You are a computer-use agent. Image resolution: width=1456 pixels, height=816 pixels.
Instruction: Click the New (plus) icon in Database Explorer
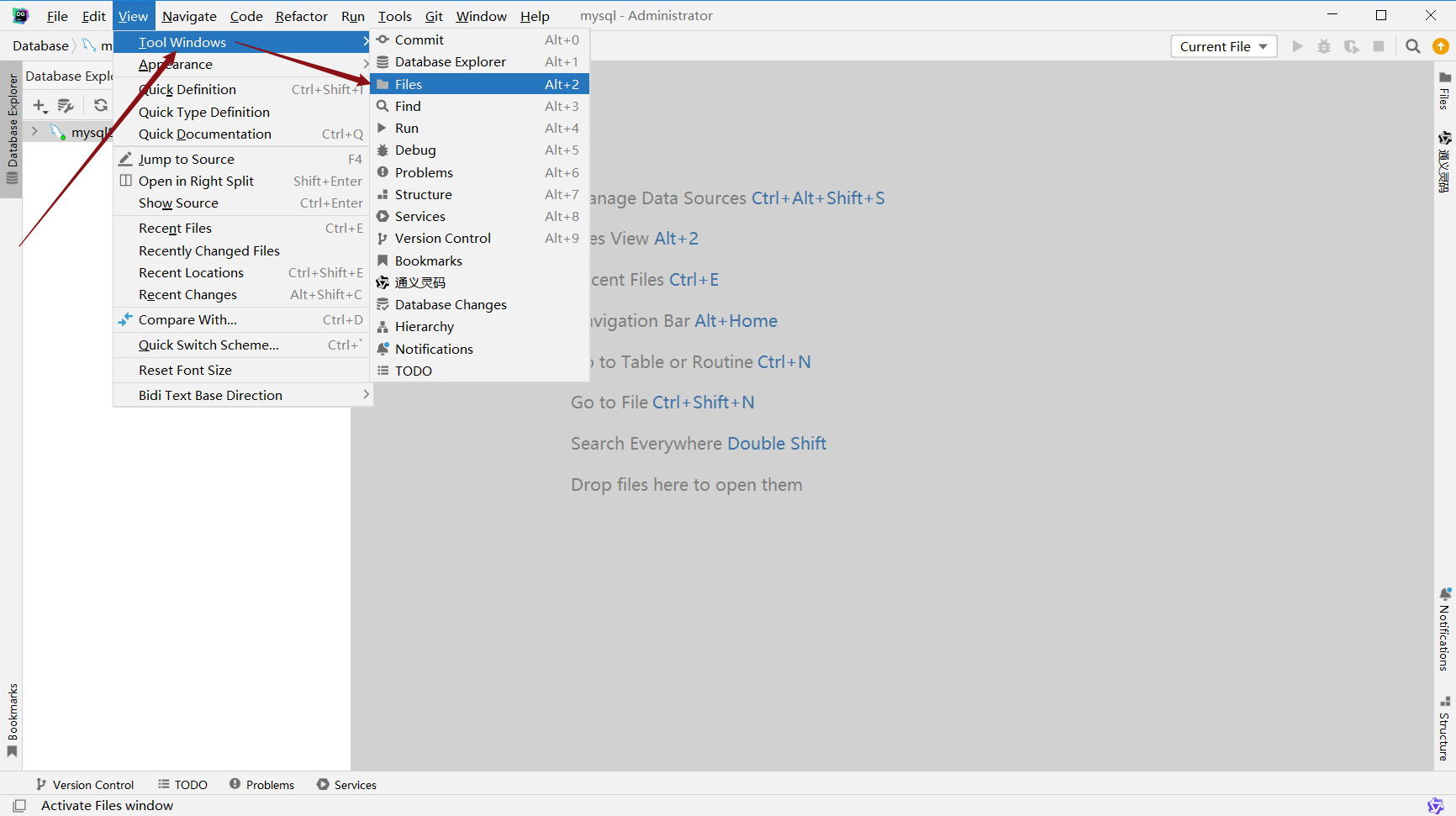[40, 105]
